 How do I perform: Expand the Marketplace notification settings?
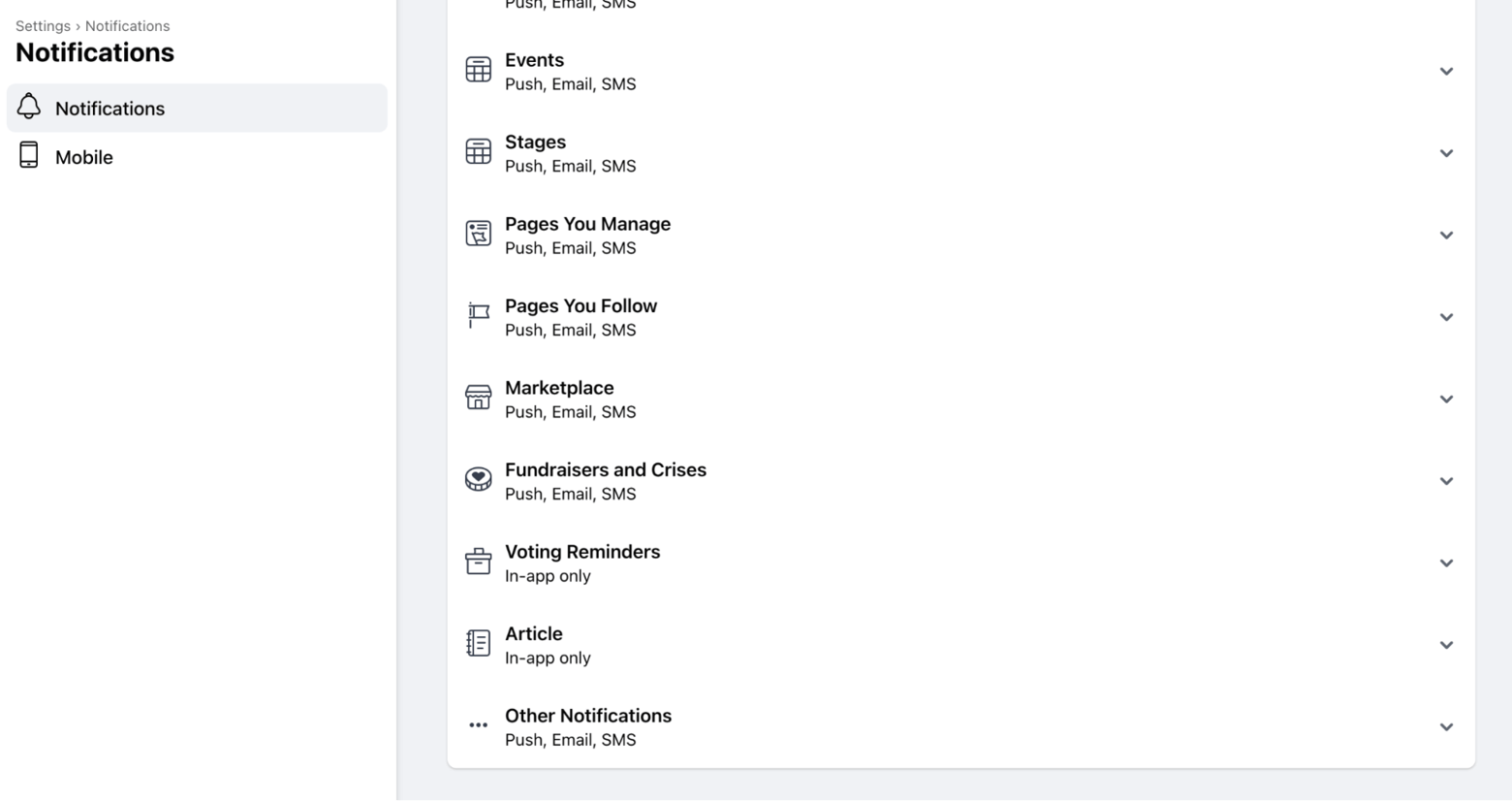pos(1446,399)
